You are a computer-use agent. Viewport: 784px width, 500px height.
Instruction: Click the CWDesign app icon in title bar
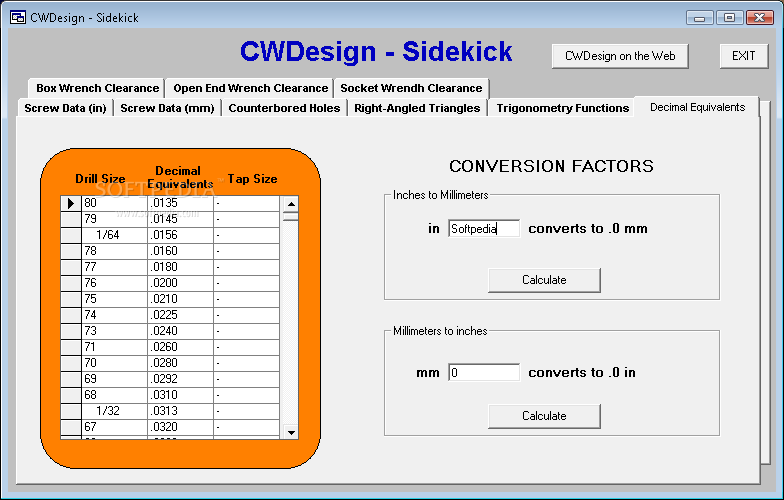tap(18, 17)
